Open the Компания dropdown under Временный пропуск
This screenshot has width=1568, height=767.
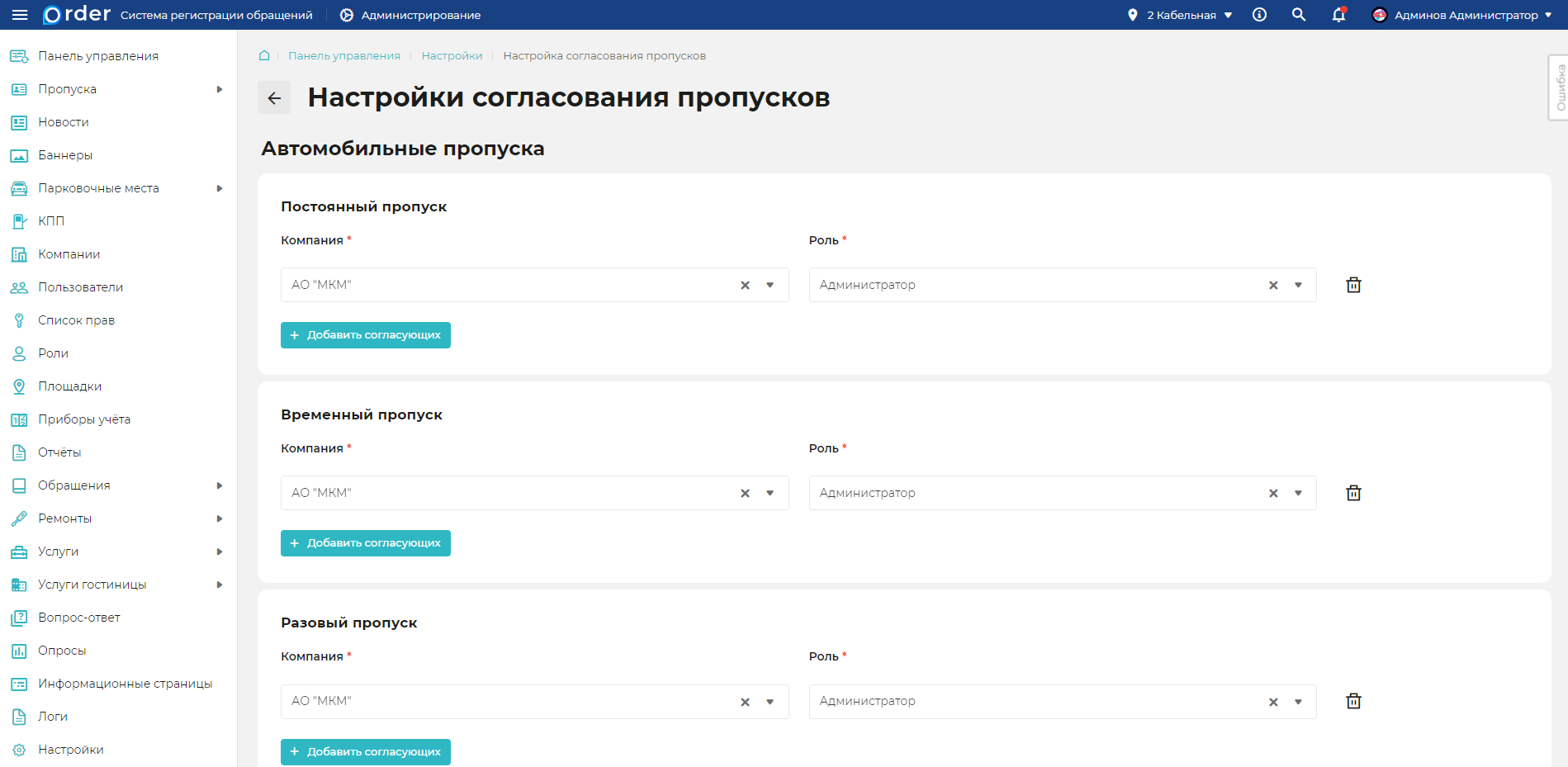pyautogui.click(x=770, y=492)
